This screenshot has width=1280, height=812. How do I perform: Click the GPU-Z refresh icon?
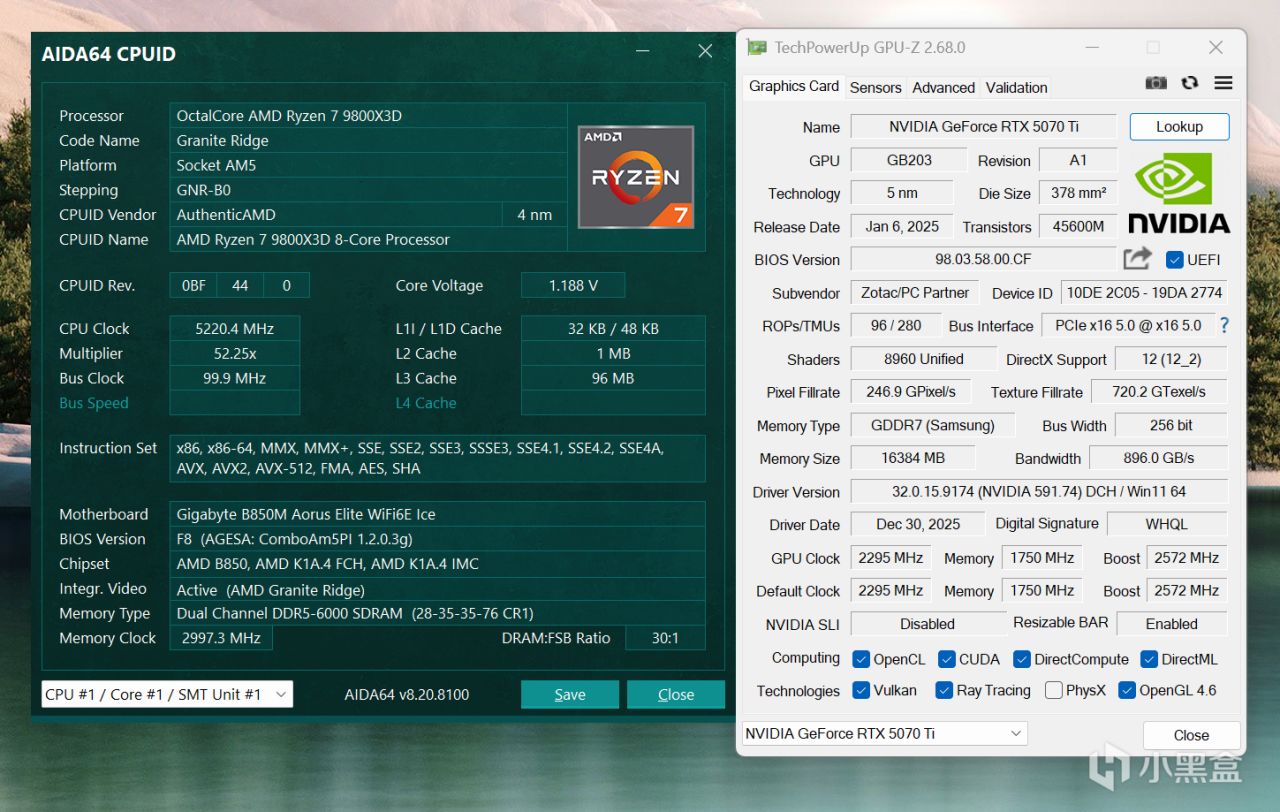[x=1190, y=84]
